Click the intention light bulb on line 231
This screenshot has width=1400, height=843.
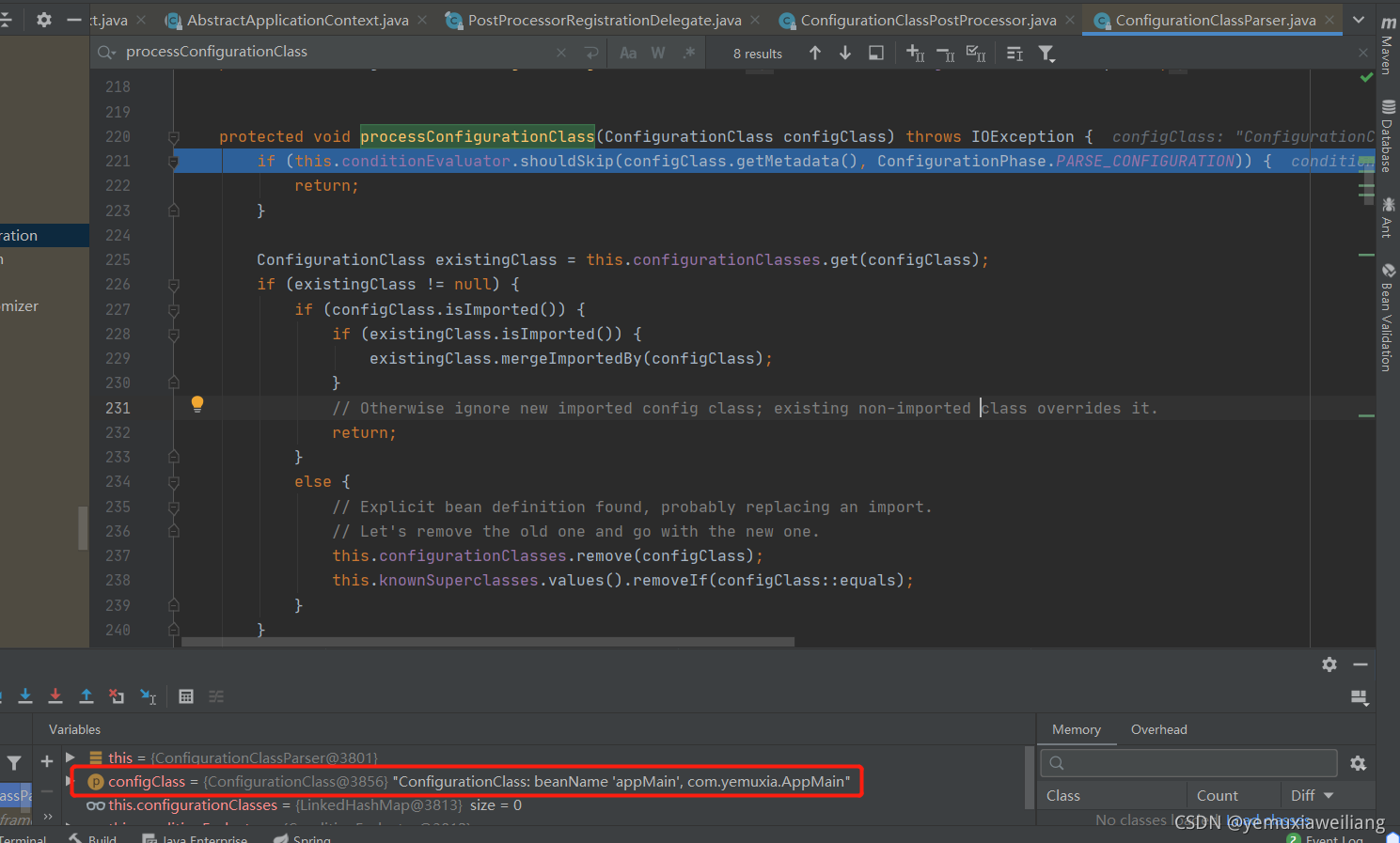pyautogui.click(x=197, y=404)
